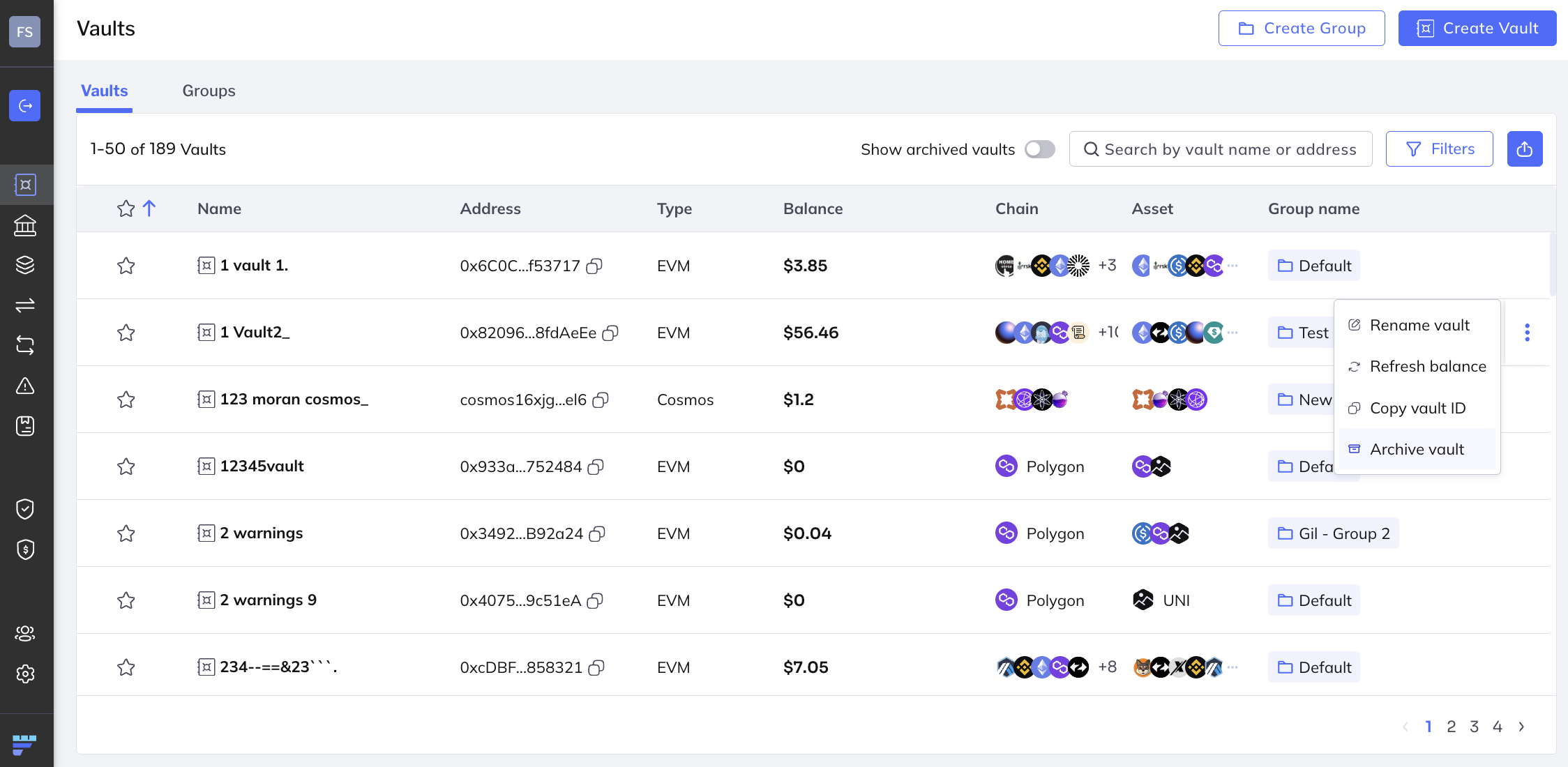Image resolution: width=1568 pixels, height=767 pixels.
Task: Open the Vaults sidebar icon
Action: point(25,185)
